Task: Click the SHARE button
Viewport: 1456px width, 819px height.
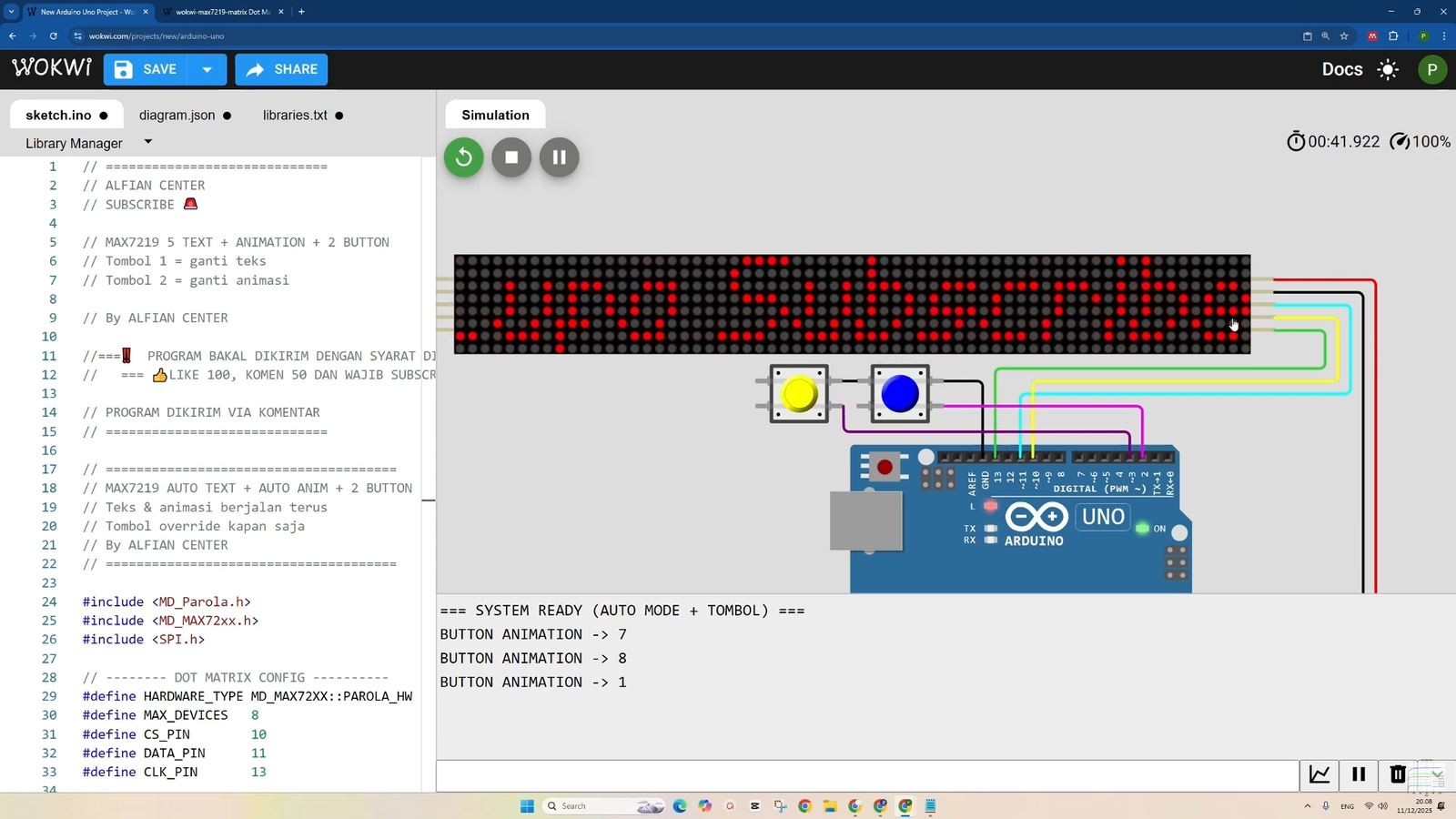Action: pyautogui.click(x=281, y=69)
